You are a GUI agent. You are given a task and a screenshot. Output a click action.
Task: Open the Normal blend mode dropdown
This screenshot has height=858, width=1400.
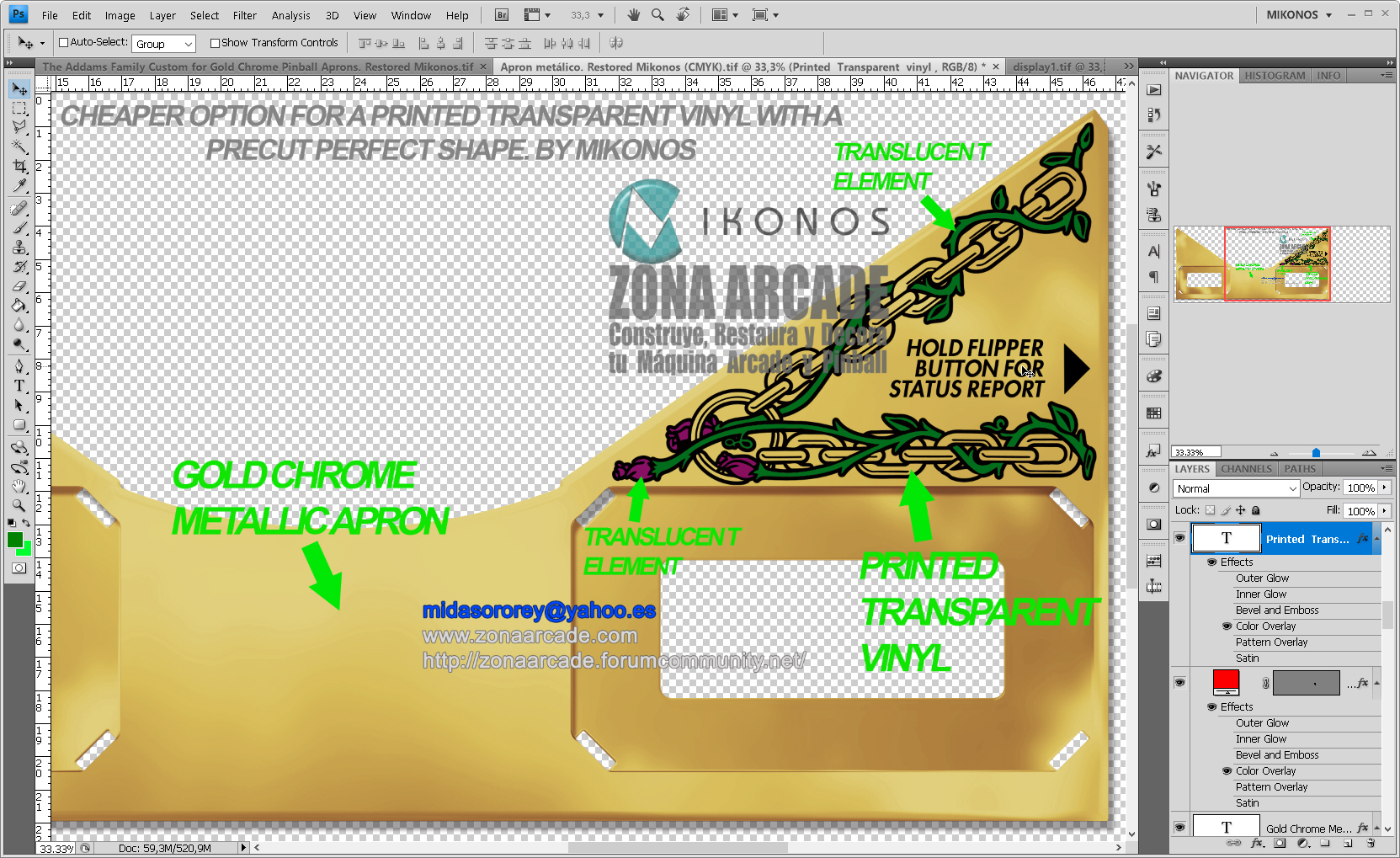pyautogui.click(x=1236, y=488)
